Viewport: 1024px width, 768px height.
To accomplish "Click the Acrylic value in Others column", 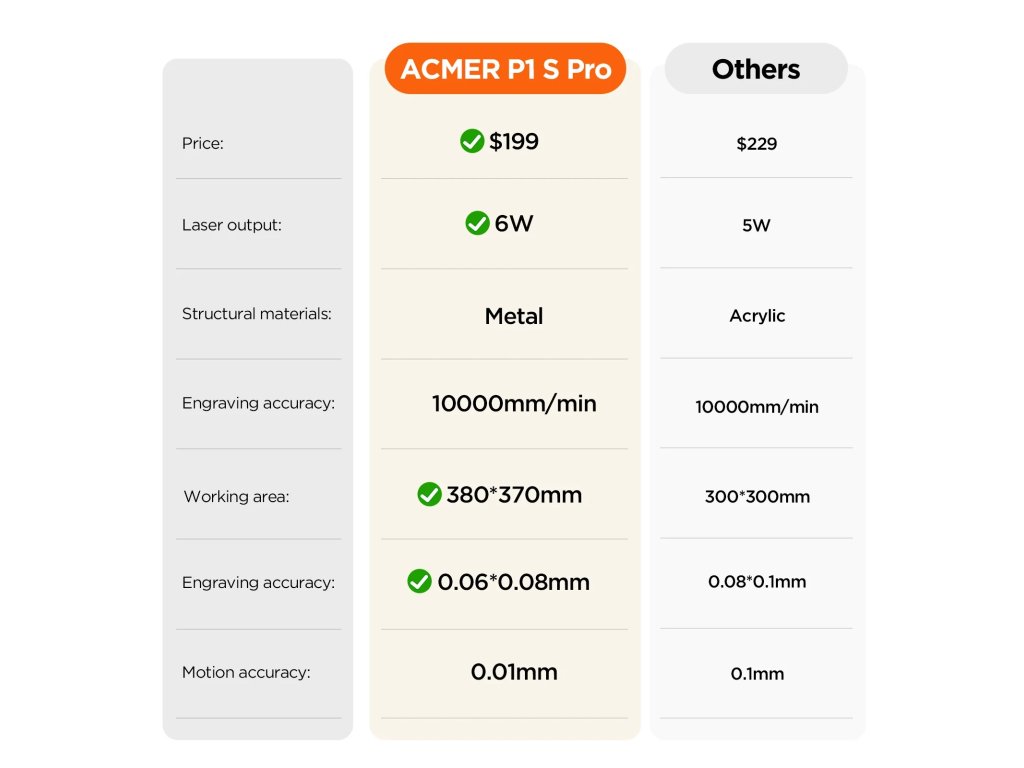I will tap(757, 316).
